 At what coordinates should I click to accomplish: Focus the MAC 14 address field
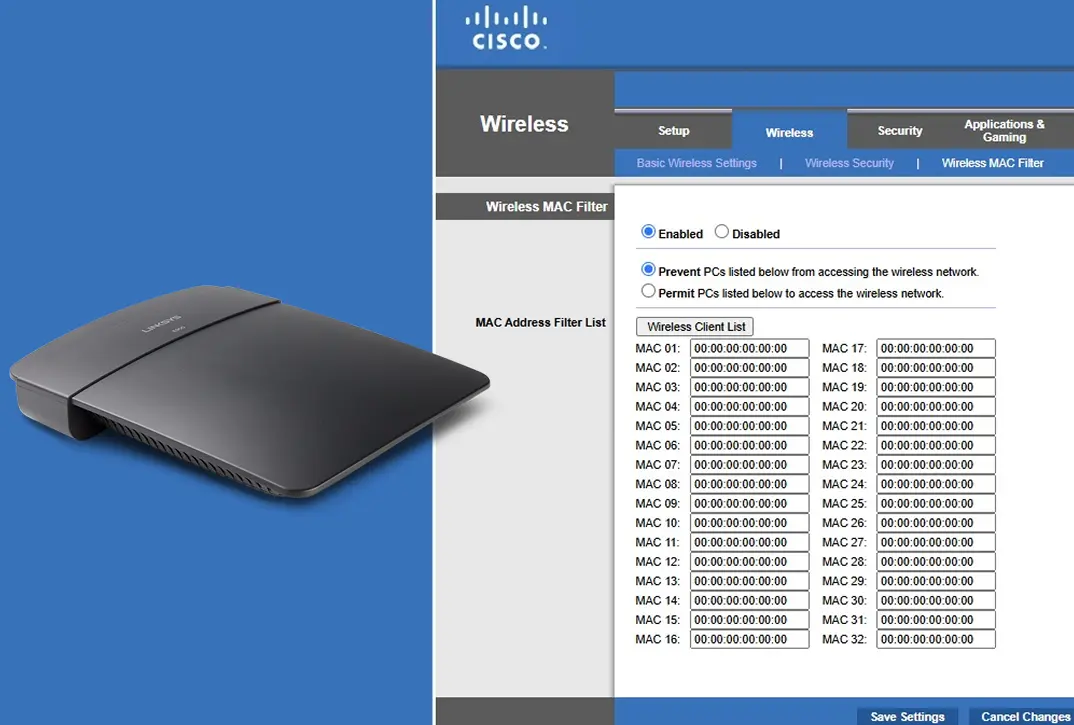[x=749, y=600]
